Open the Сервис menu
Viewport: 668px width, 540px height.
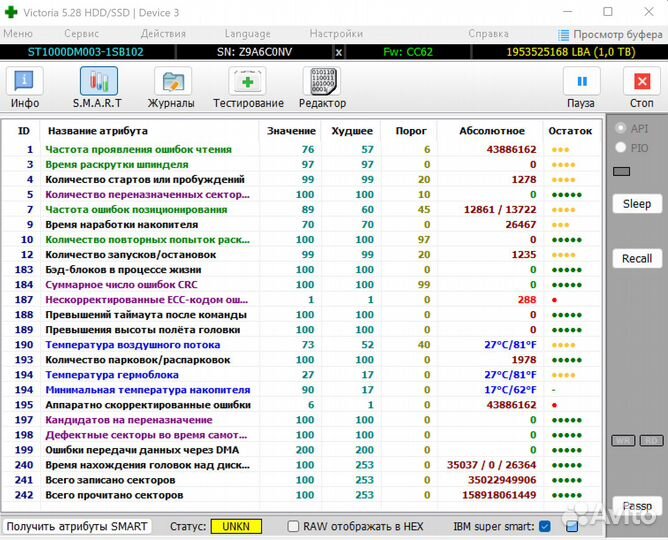[81, 33]
